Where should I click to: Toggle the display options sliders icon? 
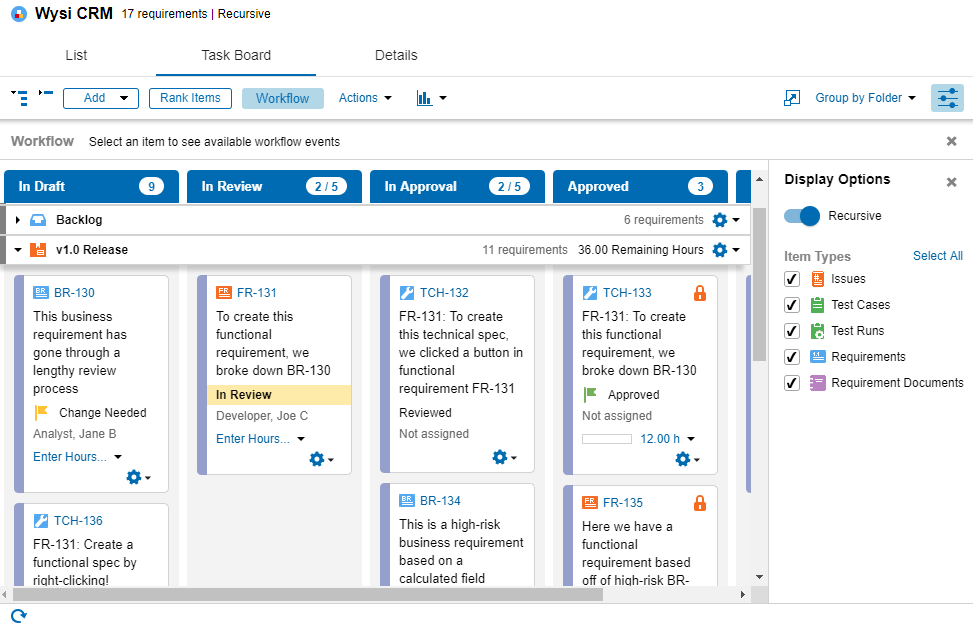(x=947, y=98)
